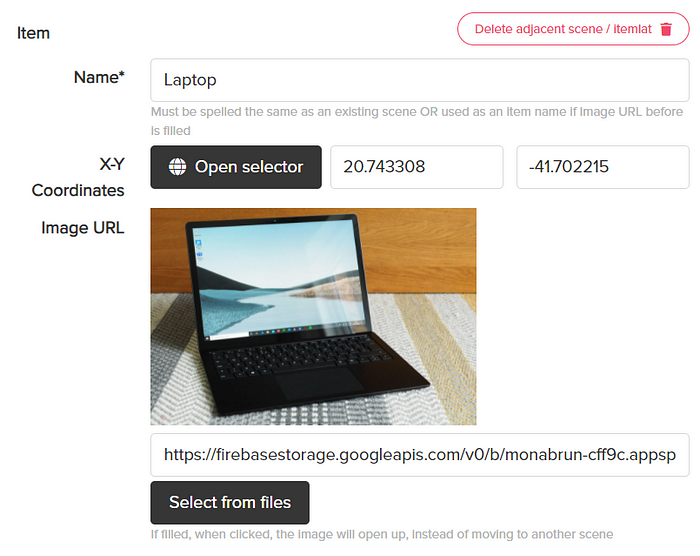Click the Select from files button

coord(230,502)
